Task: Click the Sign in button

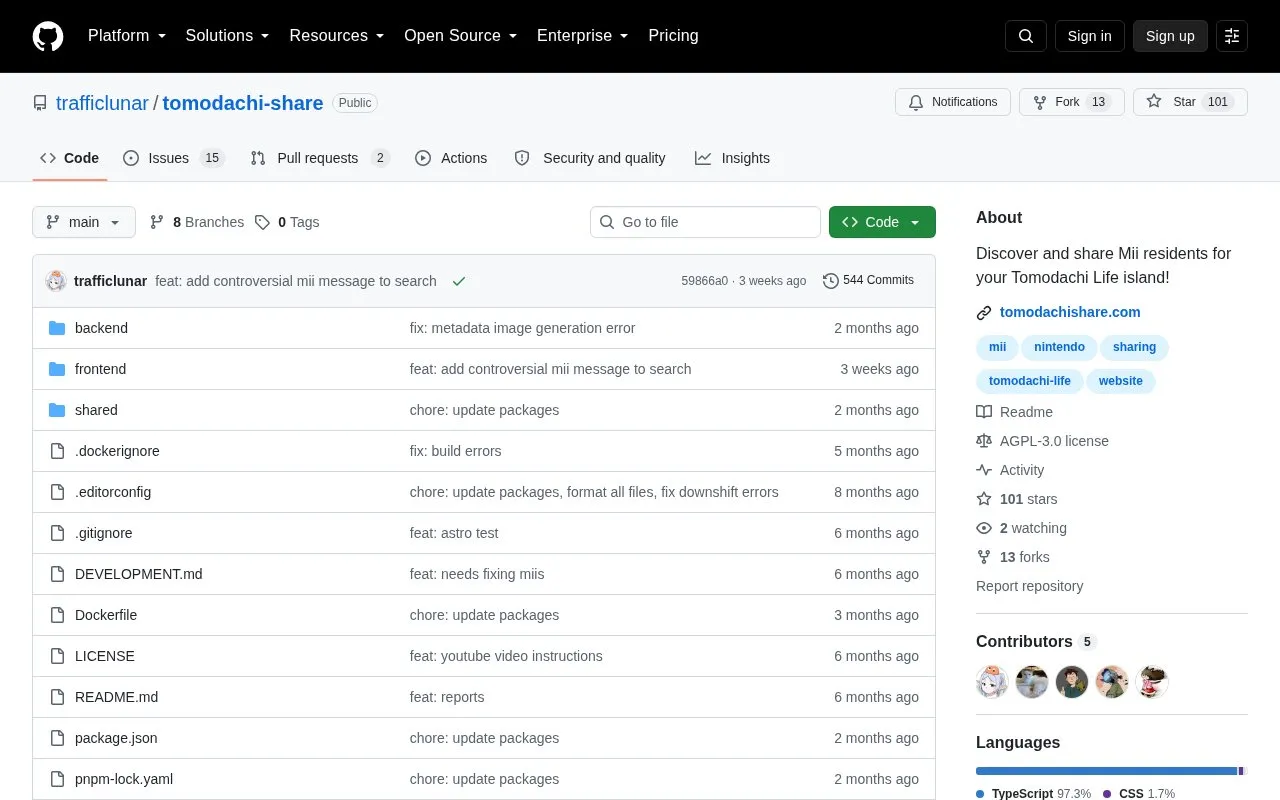Action: coord(1089,36)
